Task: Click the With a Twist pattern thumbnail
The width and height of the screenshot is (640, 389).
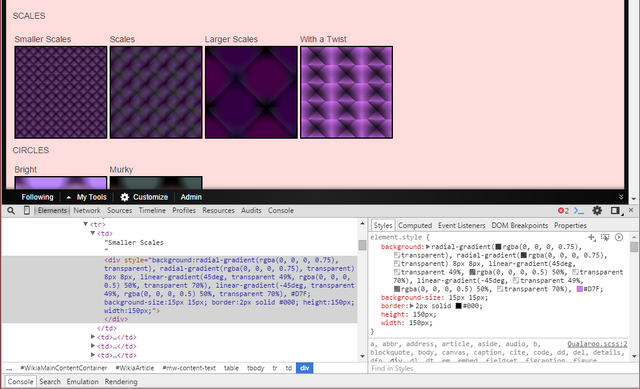Action: 347,92
